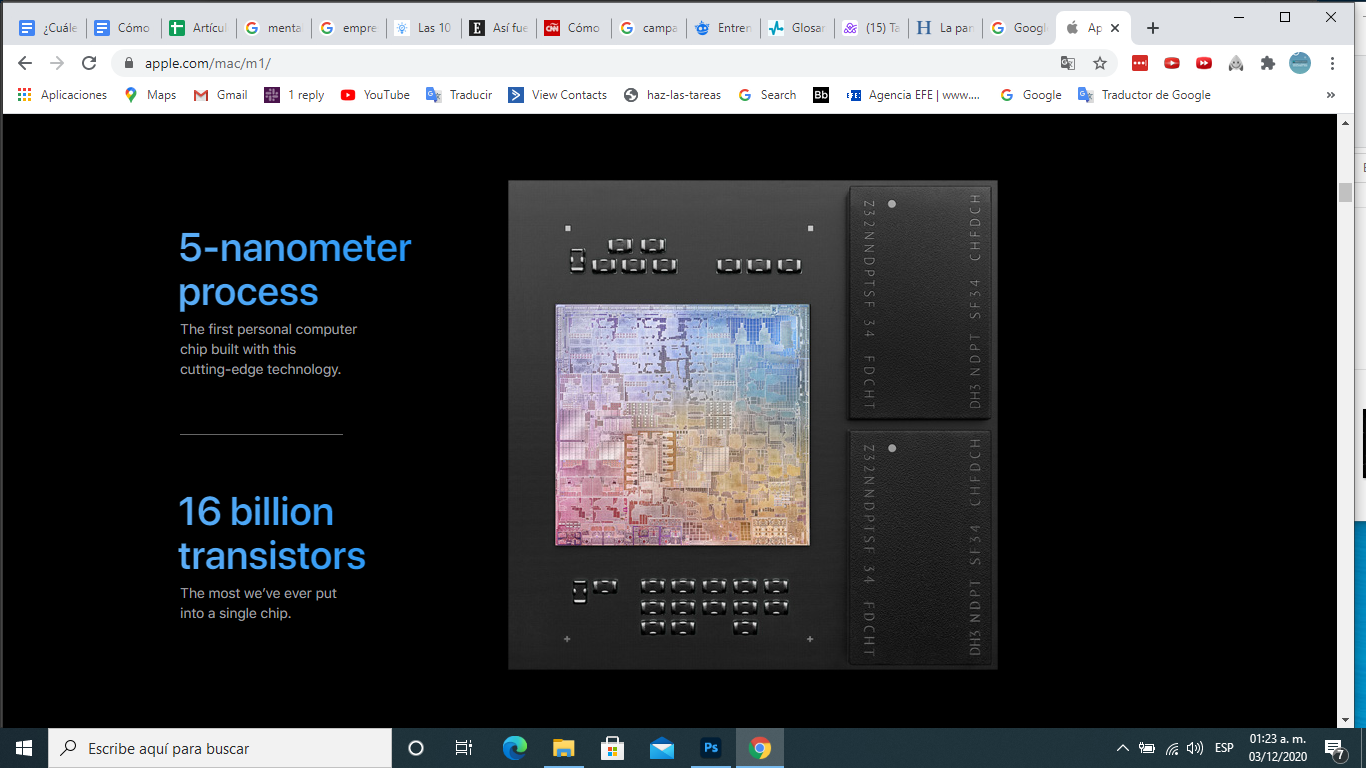
Task: Open the volume control in system tray
Action: (x=1195, y=748)
